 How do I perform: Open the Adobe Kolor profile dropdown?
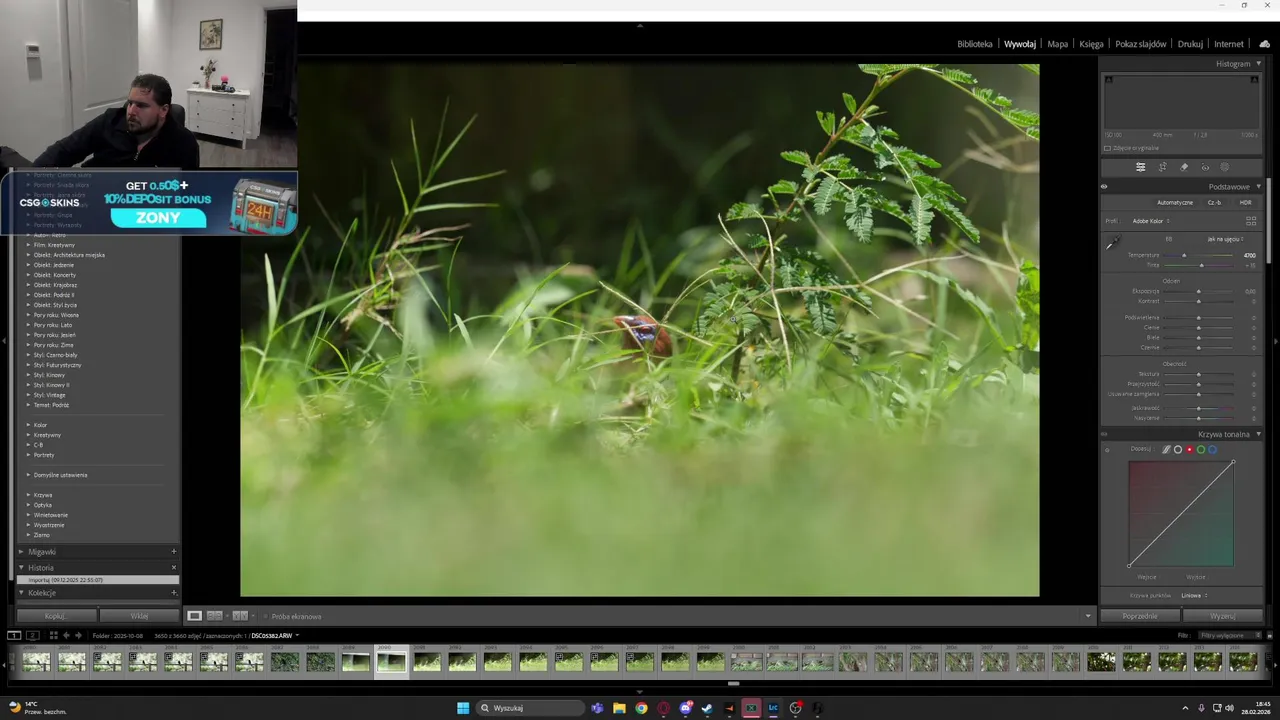(1150, 221)
